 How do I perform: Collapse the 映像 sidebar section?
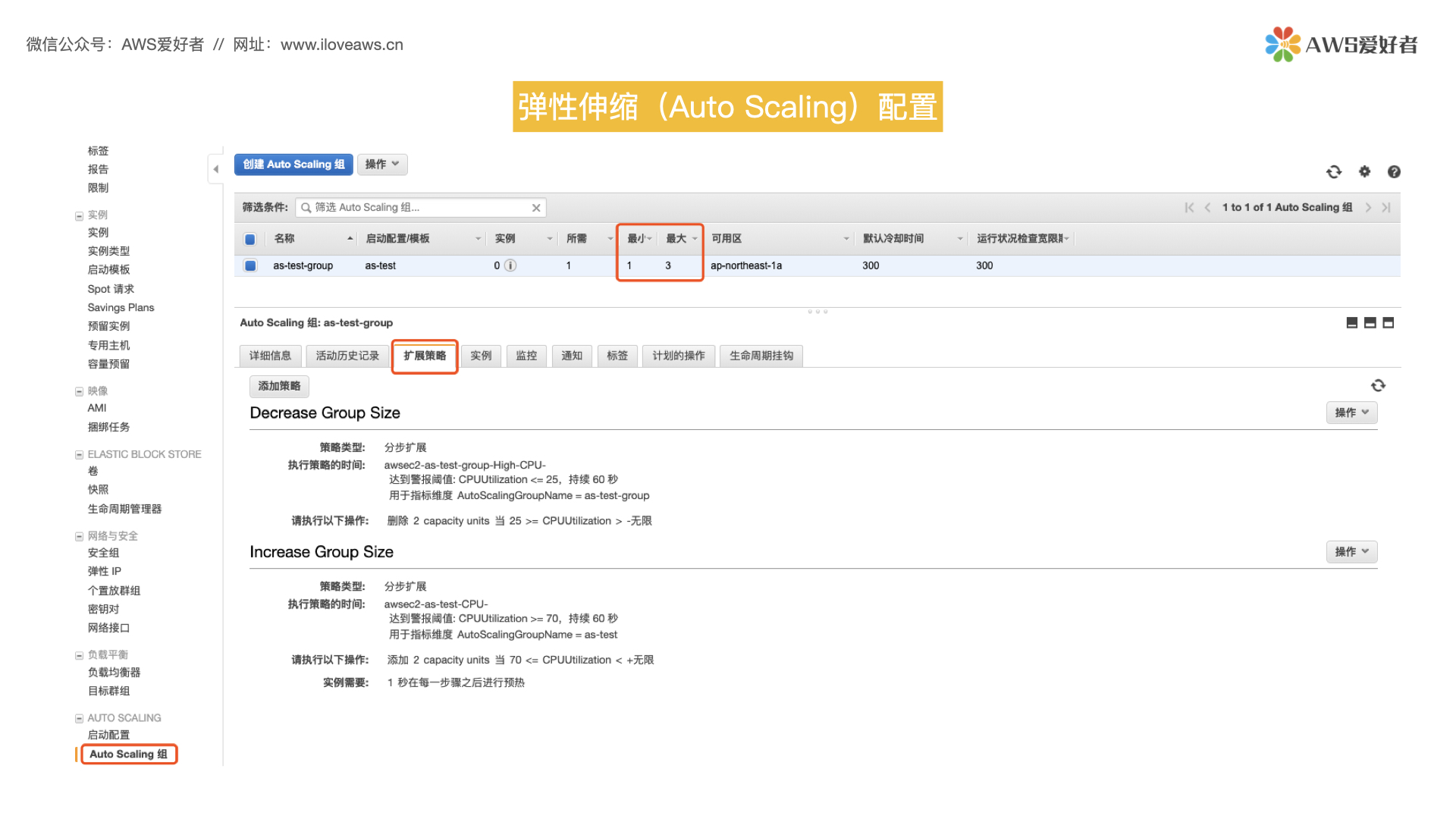coord(79,392)
